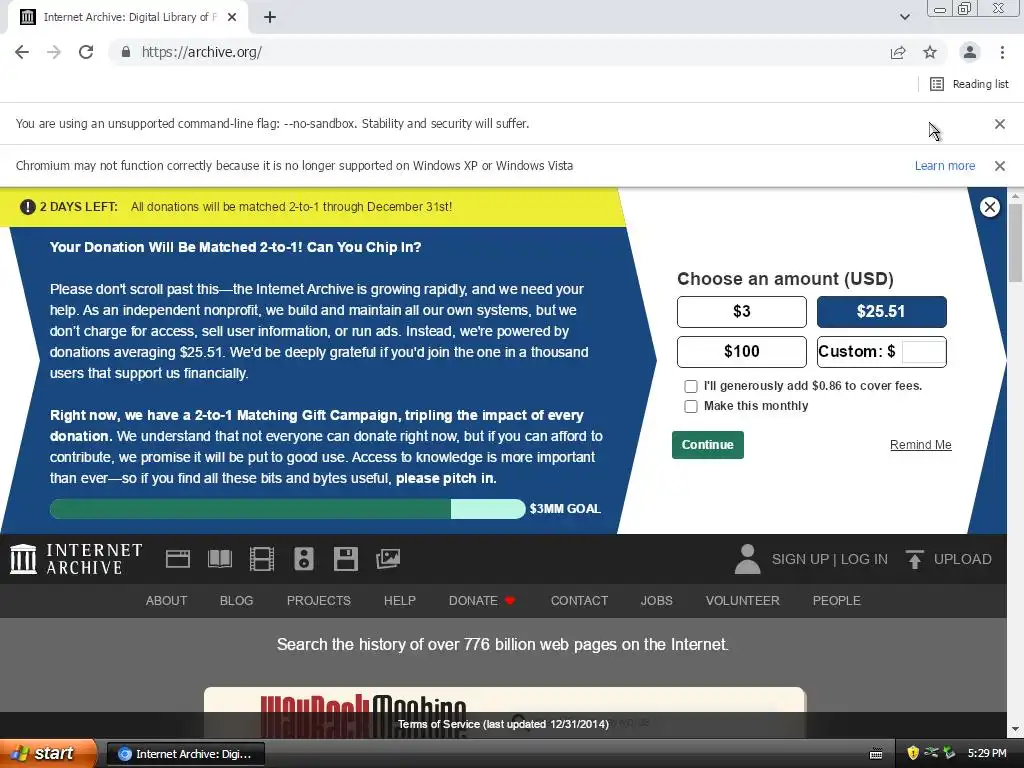Click the browser forward arrow
The image size is (1024, 768).
54,52
